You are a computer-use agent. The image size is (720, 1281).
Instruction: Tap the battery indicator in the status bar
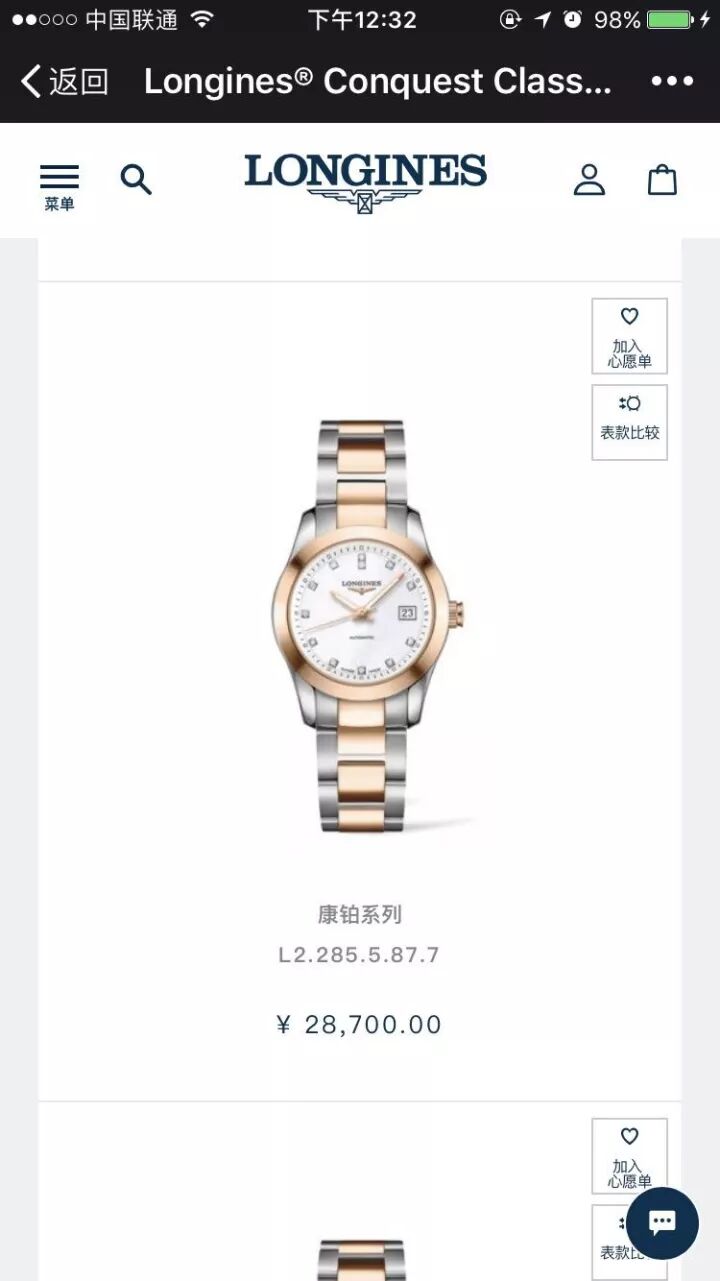pos(669,20)
